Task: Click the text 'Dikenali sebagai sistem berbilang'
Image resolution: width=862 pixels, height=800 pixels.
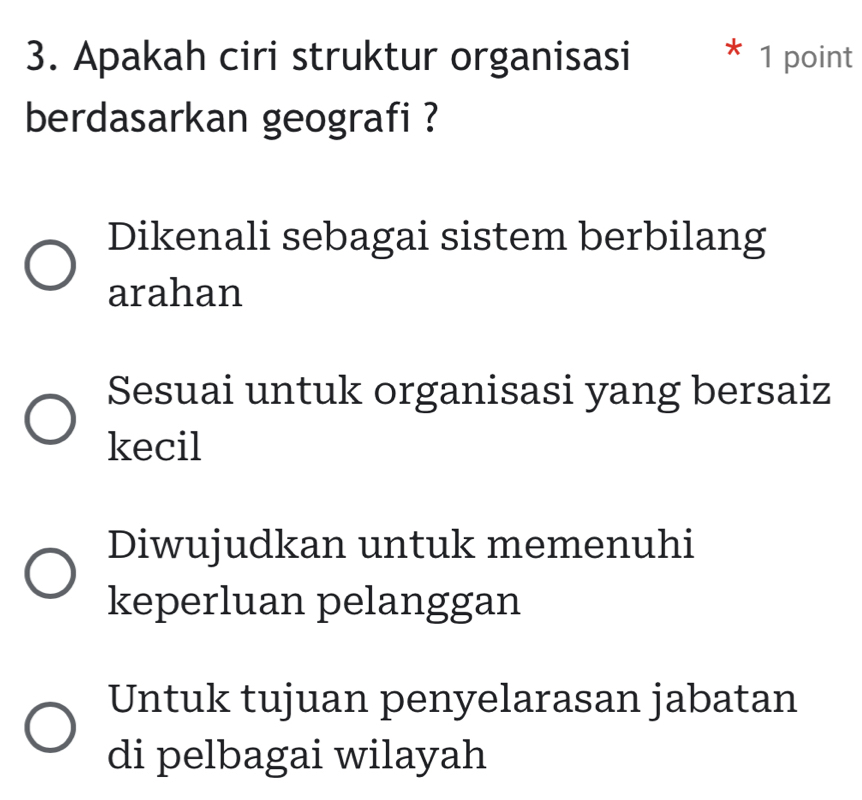Action: coord(435,238)
